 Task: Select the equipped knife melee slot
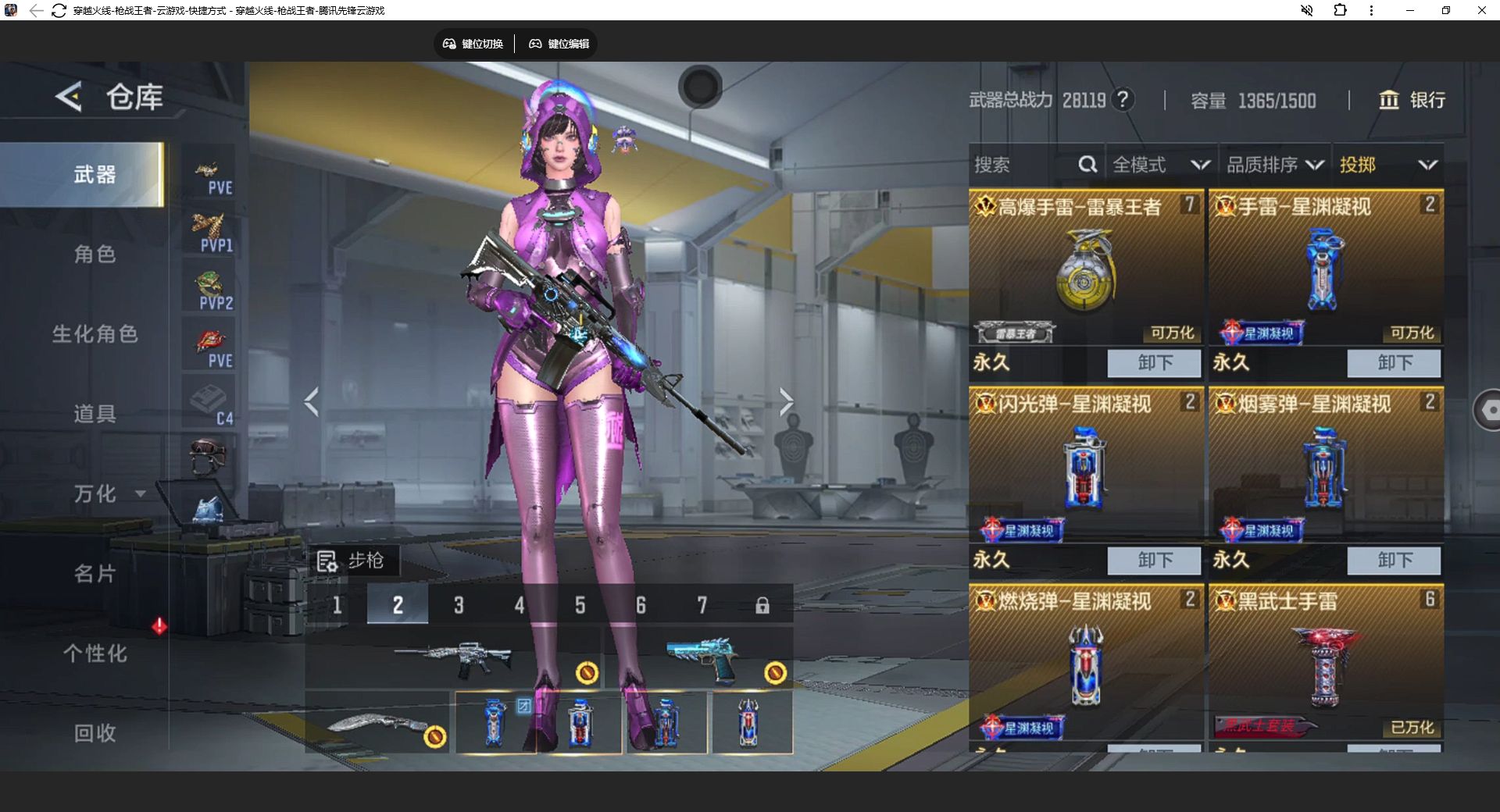[377, 723]
